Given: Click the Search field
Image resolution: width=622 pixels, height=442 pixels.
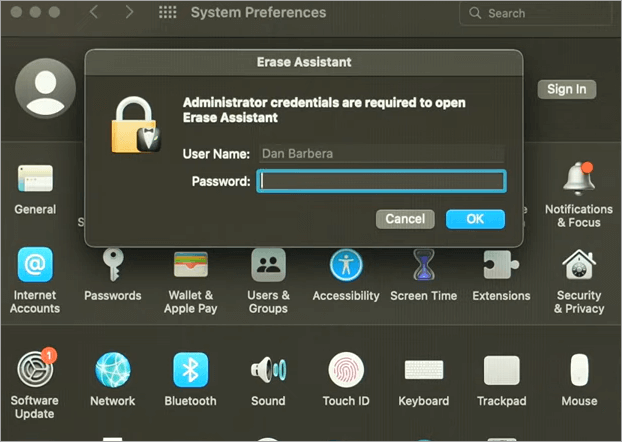Looking at the screenshot, I should click(x=536, y=13).
